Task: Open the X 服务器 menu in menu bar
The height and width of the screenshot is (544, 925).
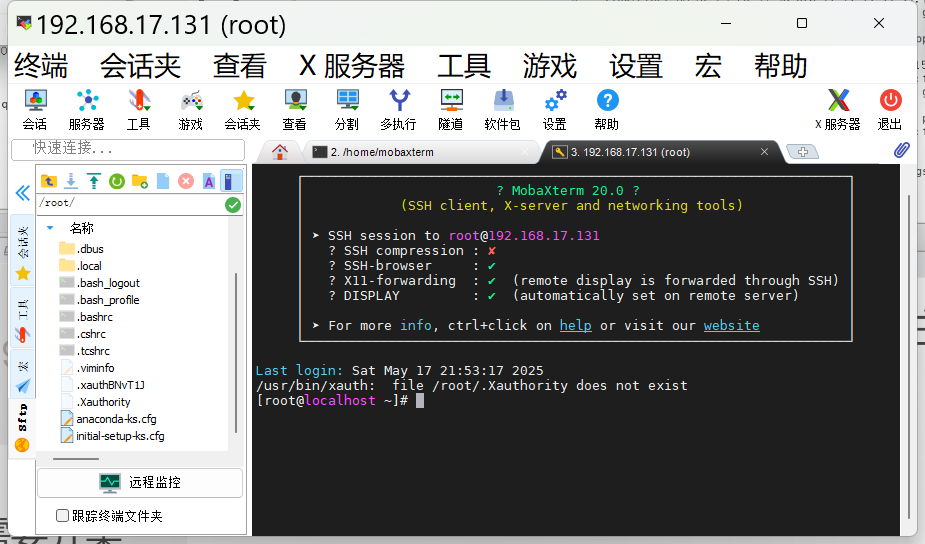Action: (352, 65)
